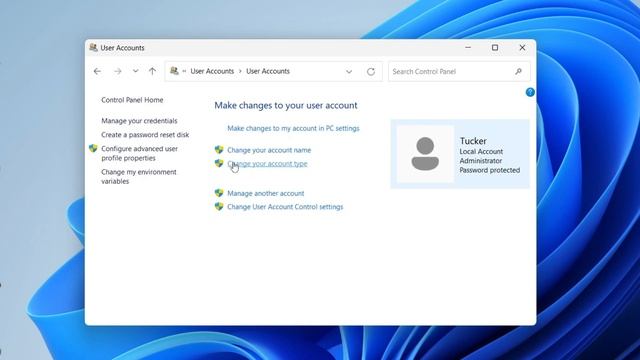Open recent locations chevron next to forward arrow
Image resolution: width=640 pixels, height=360 pixels.
pyautogui.click(x=135, y=71)
